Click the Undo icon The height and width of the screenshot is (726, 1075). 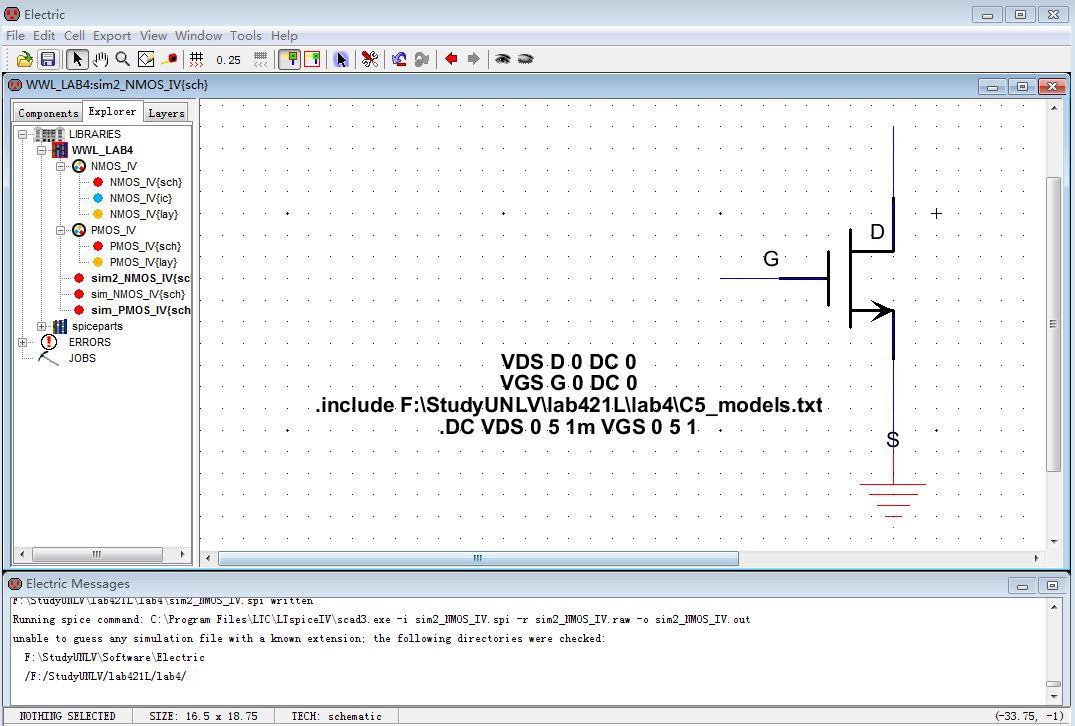coord(399,60)
